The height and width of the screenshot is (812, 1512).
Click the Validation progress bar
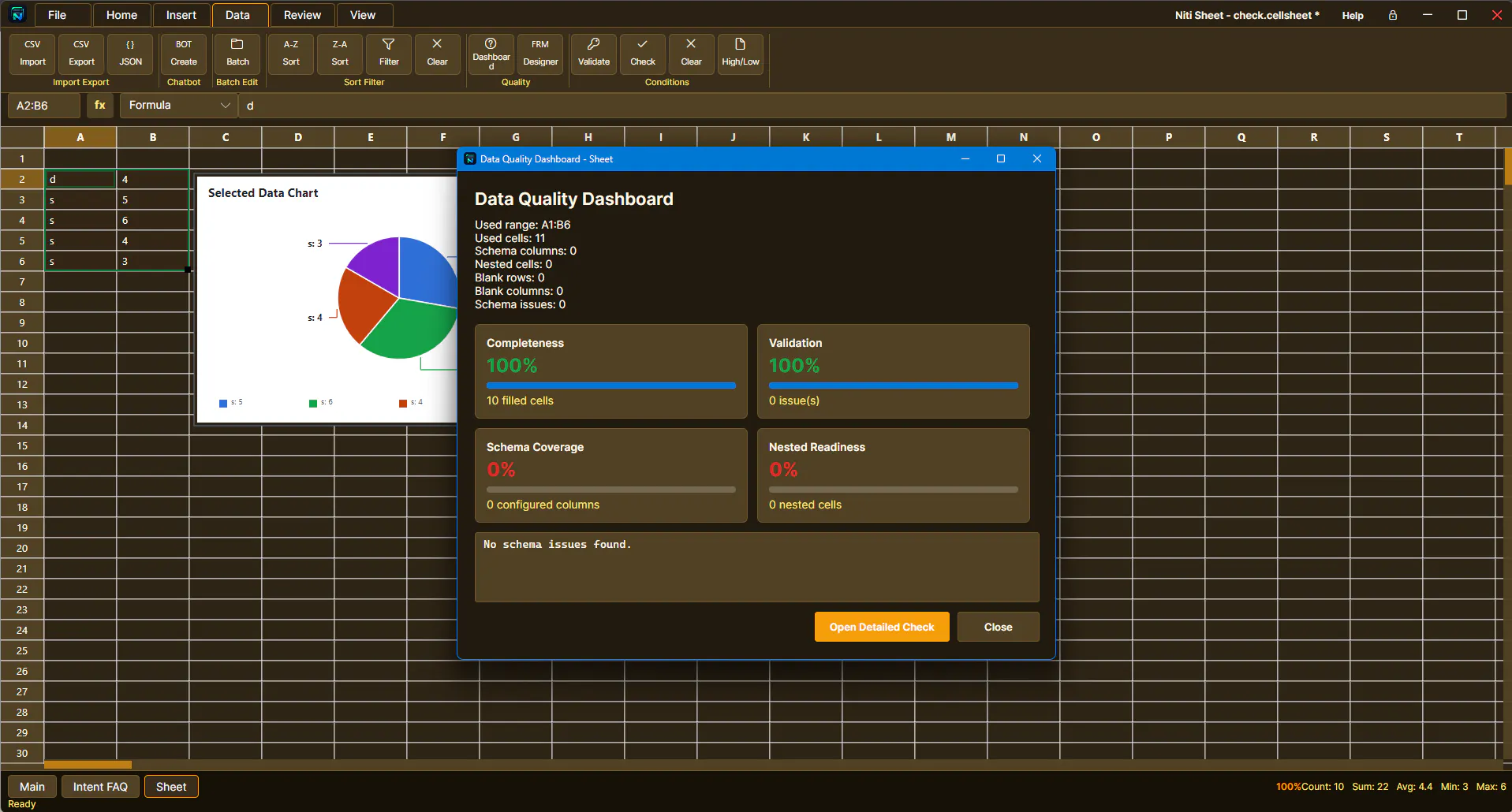pyautogui.click(x=894, y=386)
